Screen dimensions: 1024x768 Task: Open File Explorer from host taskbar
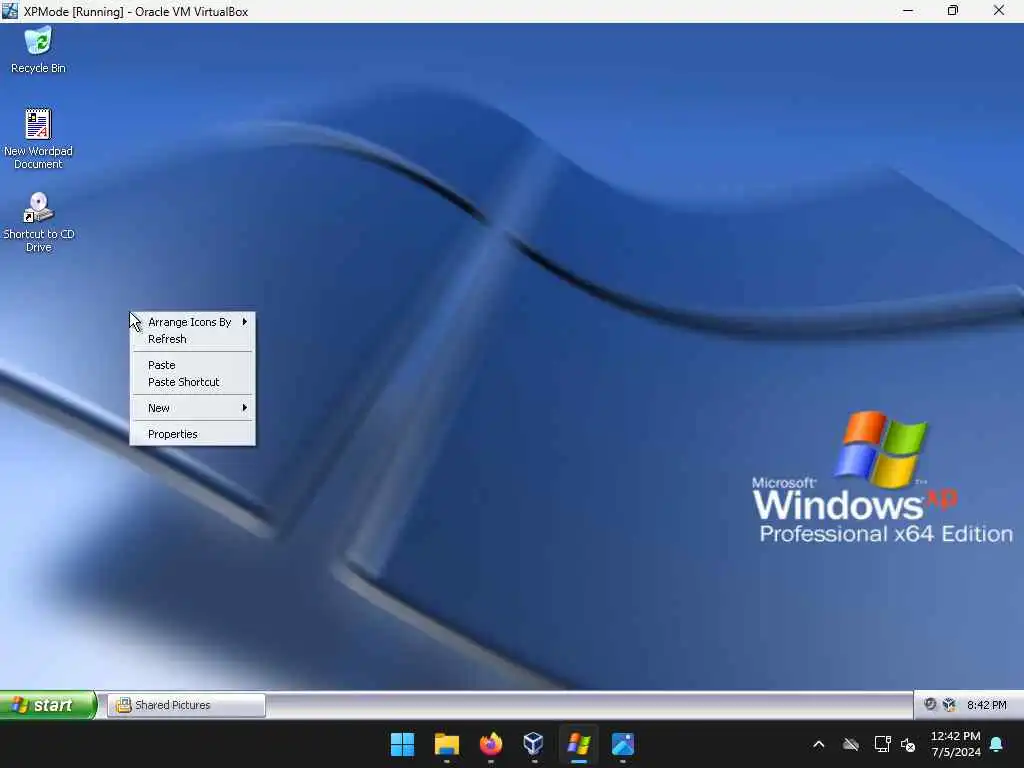coord(447,744)
